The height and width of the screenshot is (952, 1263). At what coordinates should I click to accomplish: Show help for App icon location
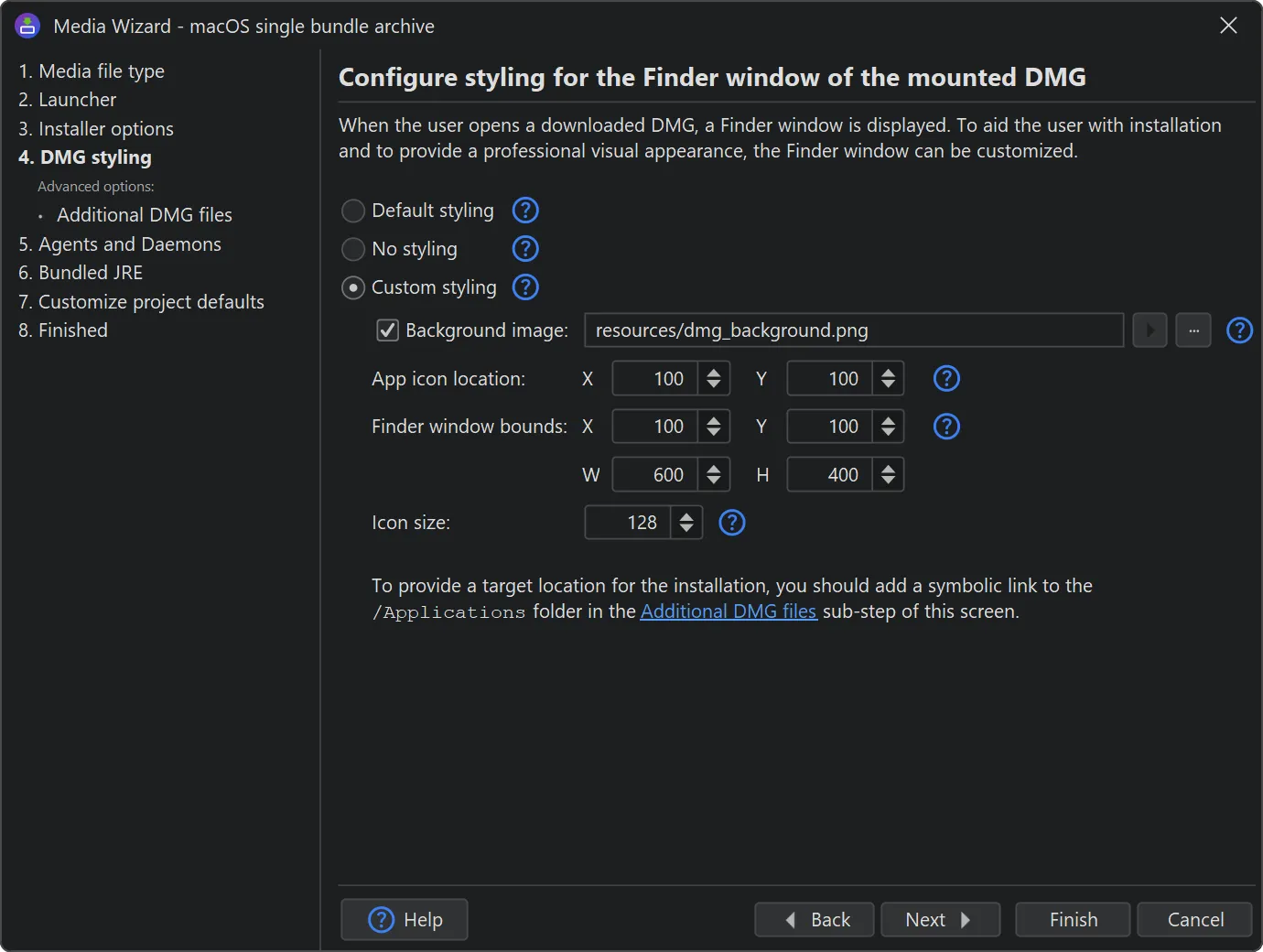point(946,379)
